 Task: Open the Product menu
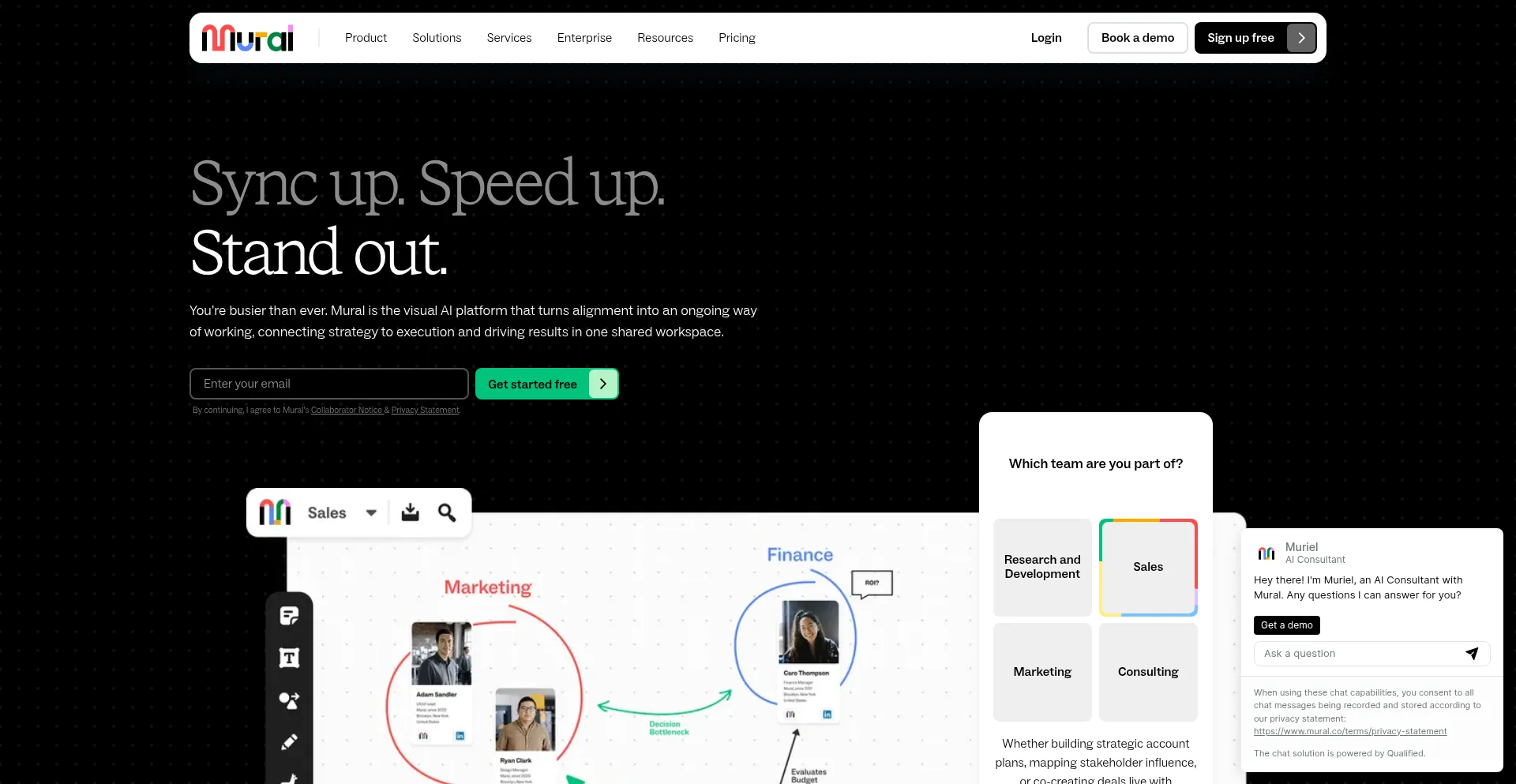tap(366, 38)
